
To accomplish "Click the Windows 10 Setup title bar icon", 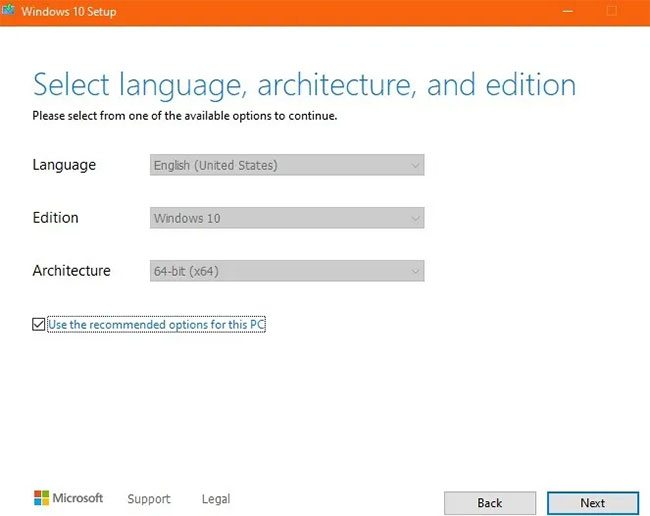I will click(8, 9).
